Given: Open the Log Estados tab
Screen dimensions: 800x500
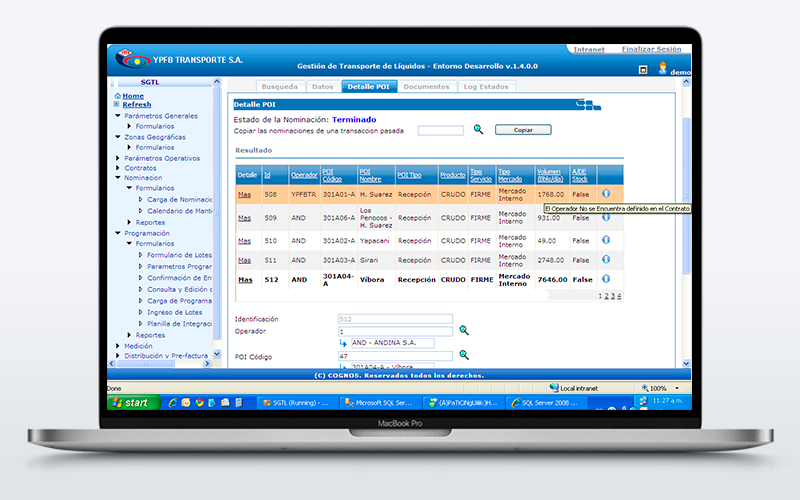Looking at the screenshot, I should coord(486,87).
